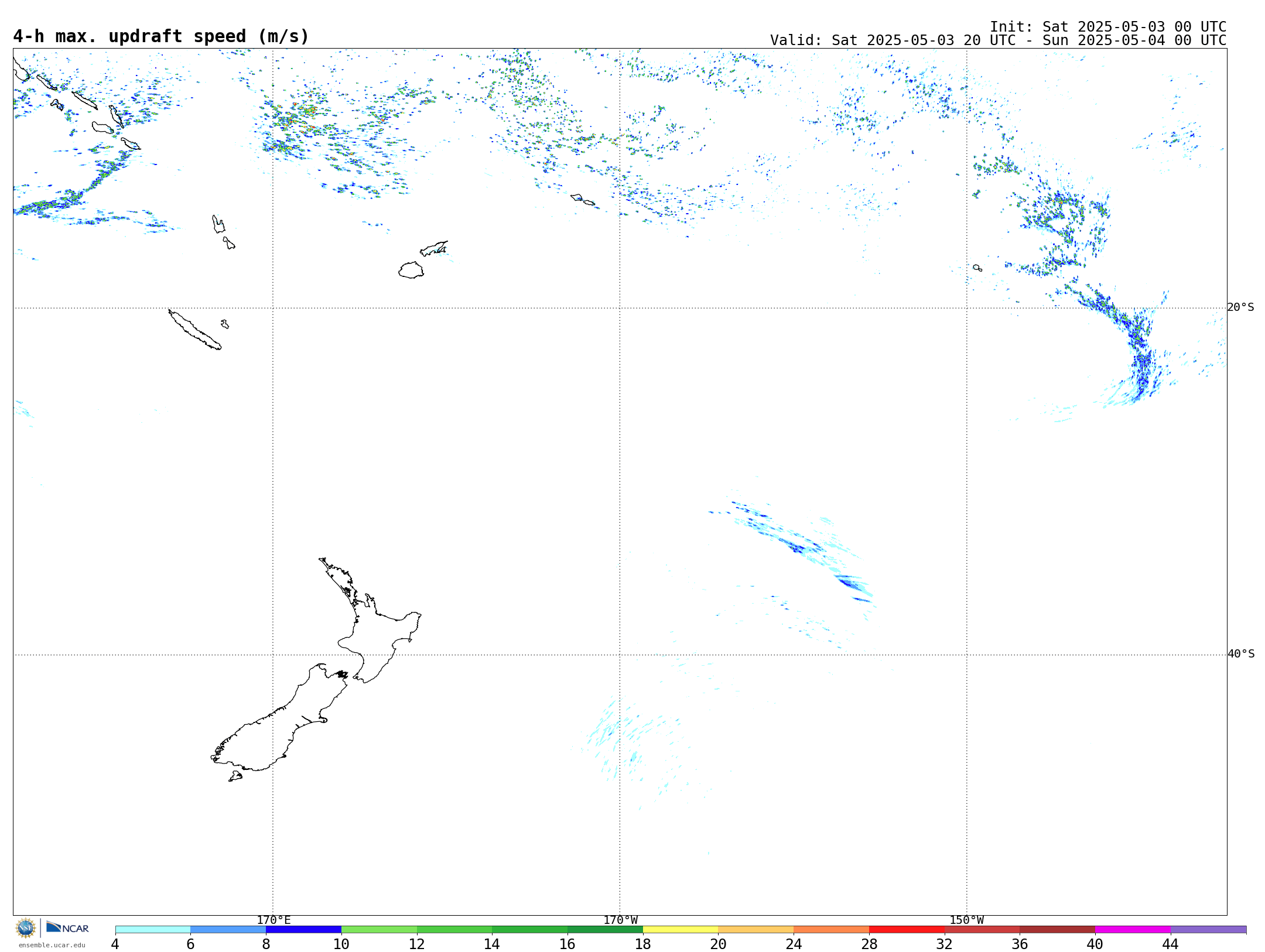The height and width of the screenshot is (952, 1265).
Task: Click the magenta 40-44 color swatch
Action: pyautogui.click(x=1133, y=930)
